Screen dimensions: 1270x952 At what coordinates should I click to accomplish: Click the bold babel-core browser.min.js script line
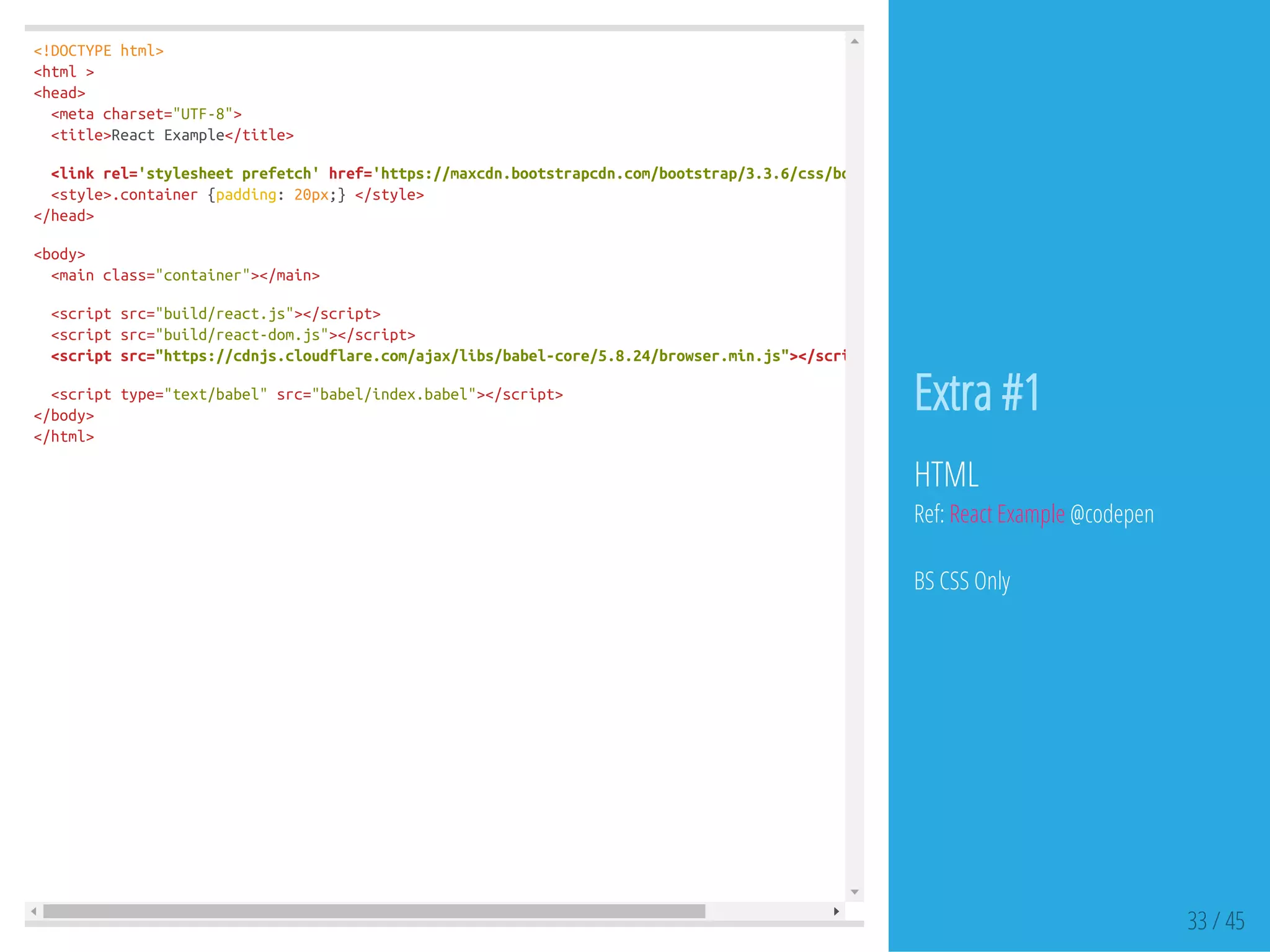[448, 356]
